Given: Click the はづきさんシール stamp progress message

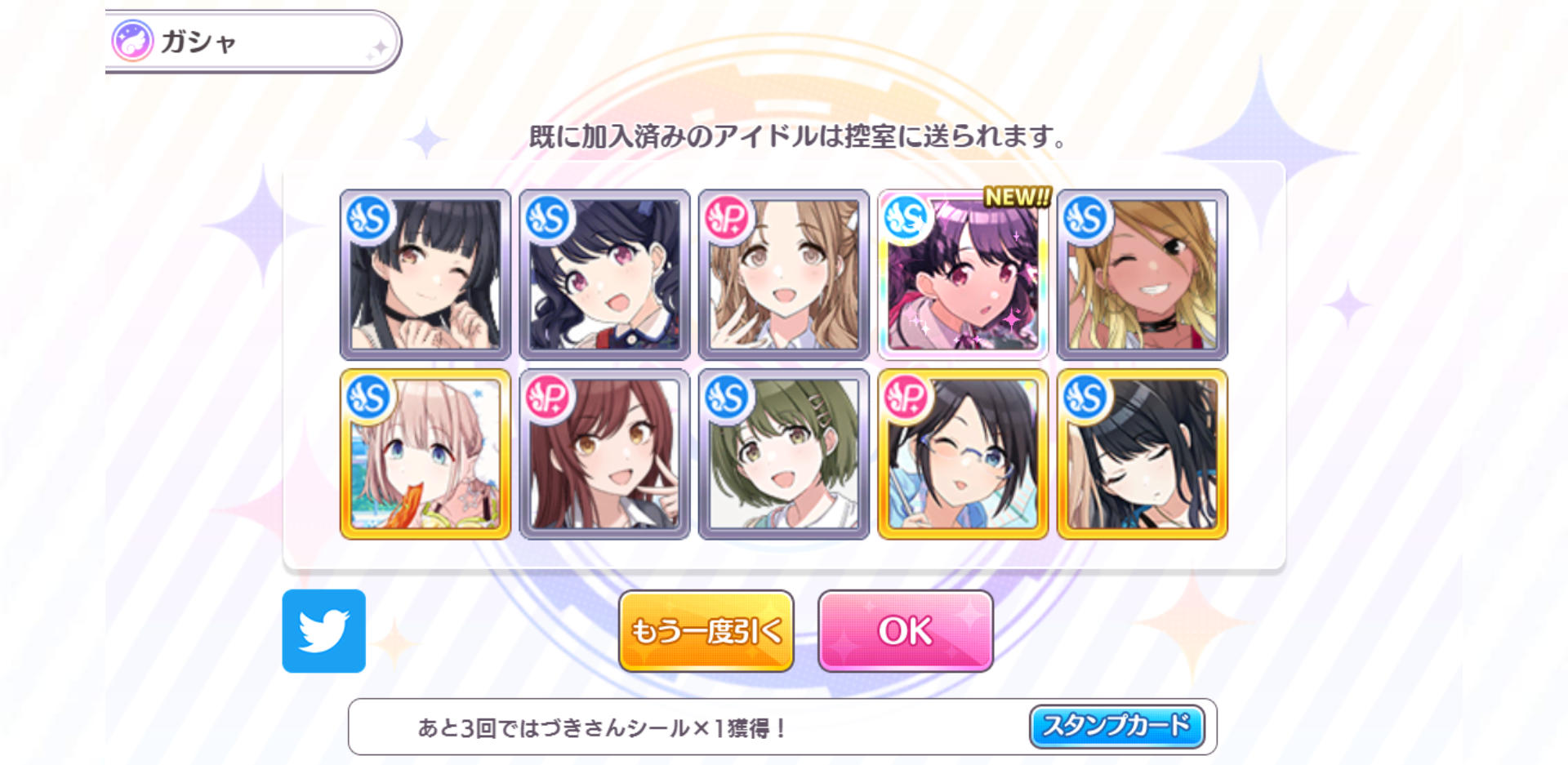Looking at the screenshot, I should pos(601,727).
